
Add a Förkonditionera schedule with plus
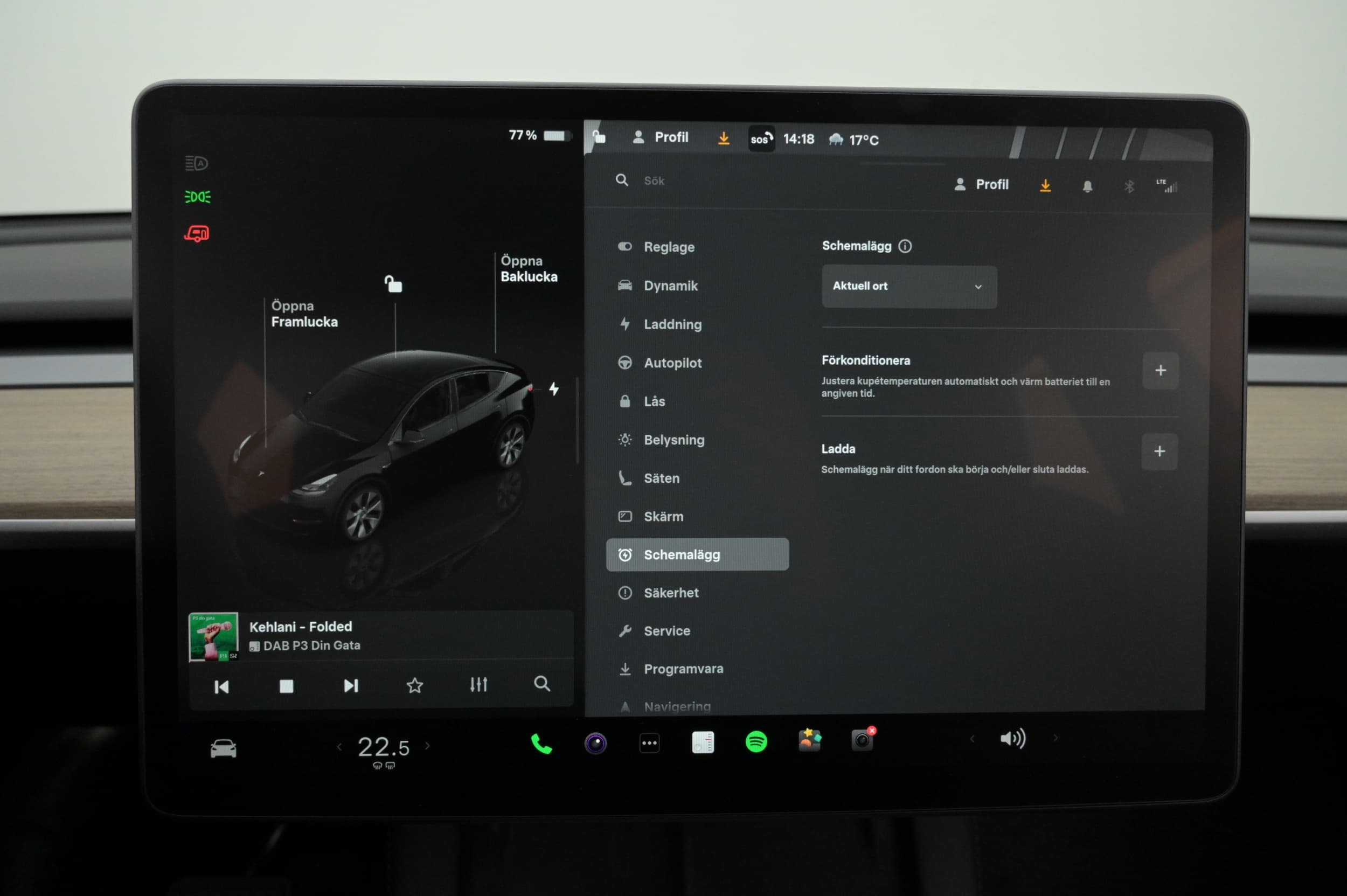pyautogui.click(x=1159, y=370)
